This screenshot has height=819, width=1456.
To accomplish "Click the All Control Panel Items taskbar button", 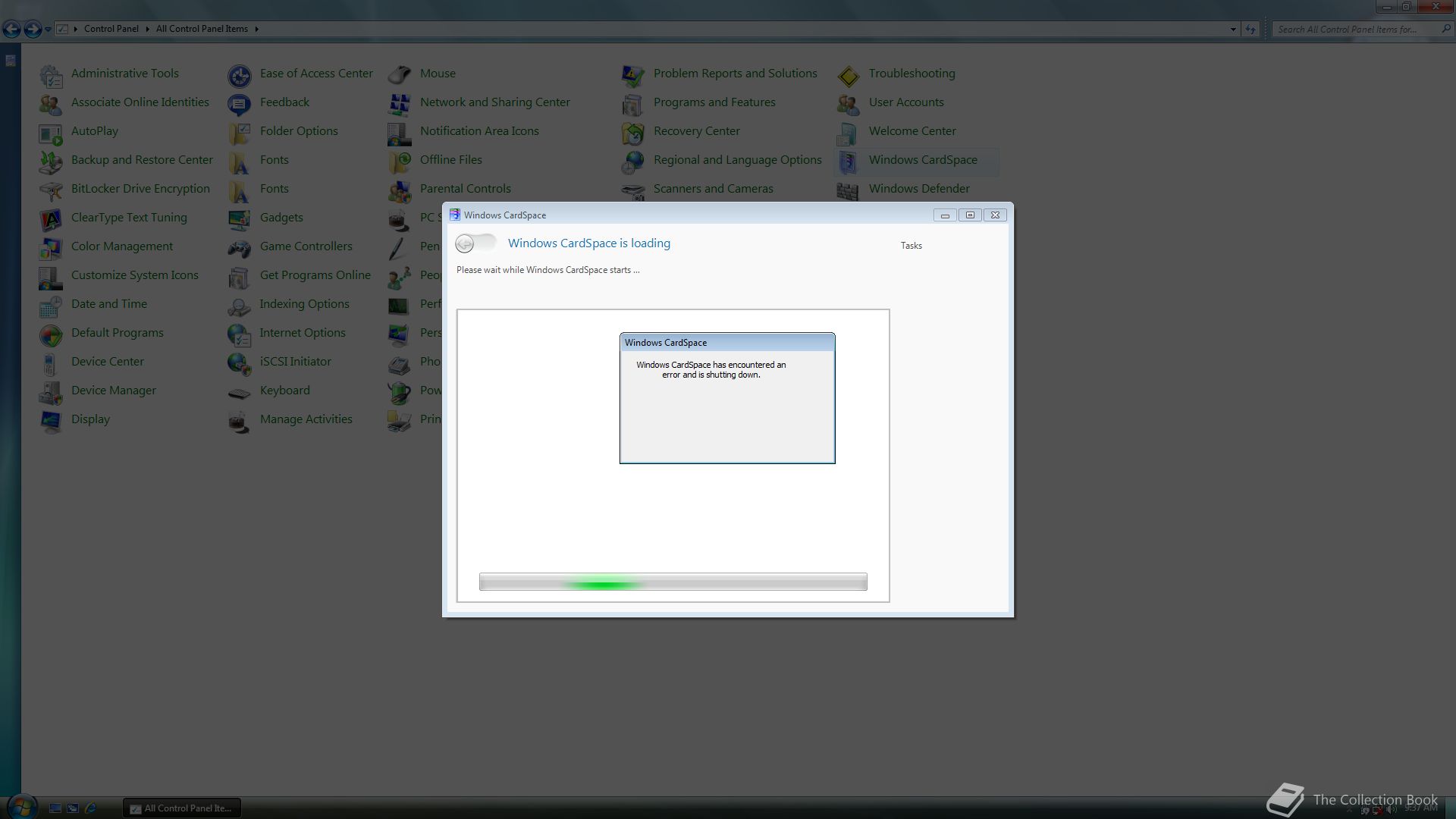I will point(182,808).
